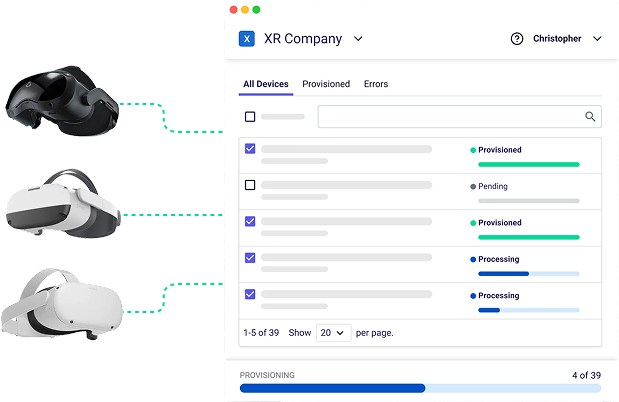Click the all-white Quest-style headset image
The height and width of the screenshot is (402, 619).
(62, 304)
